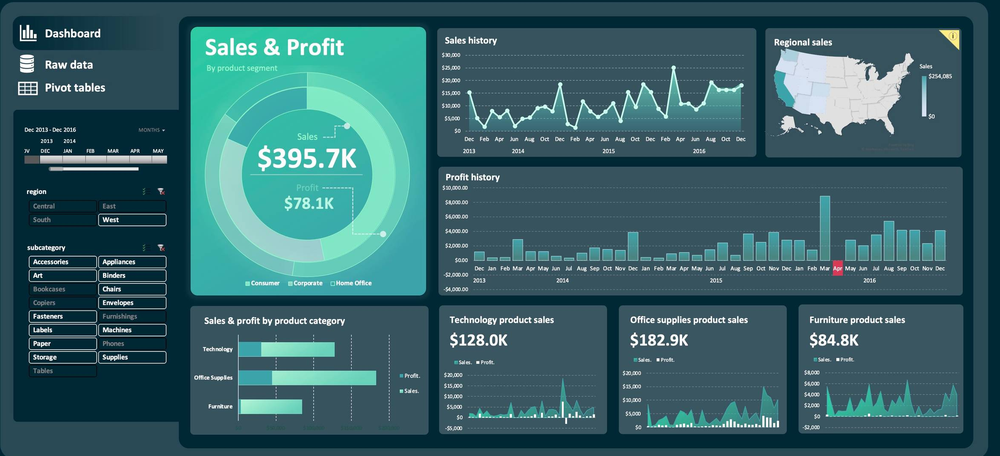1000x456 pixels.
Task: Click the Corporate legend swatch
Action: tap(290, 283)
